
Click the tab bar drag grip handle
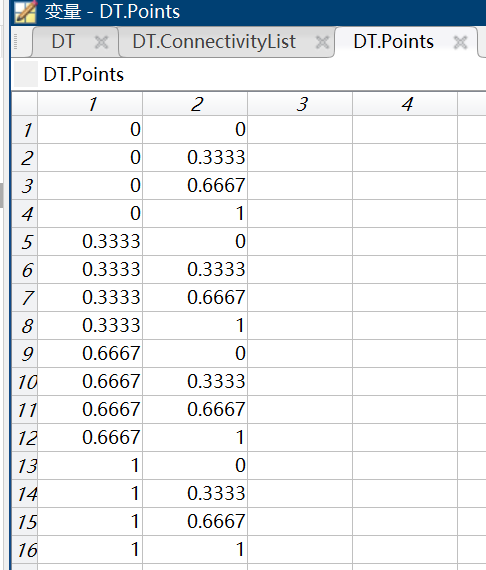point(15,41)
